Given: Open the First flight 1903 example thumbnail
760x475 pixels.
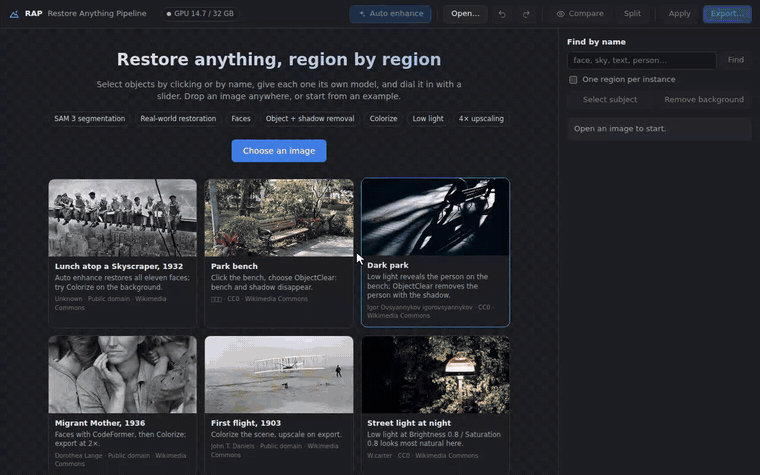Looking at the screenshot, I should click(x=279, y=375).
